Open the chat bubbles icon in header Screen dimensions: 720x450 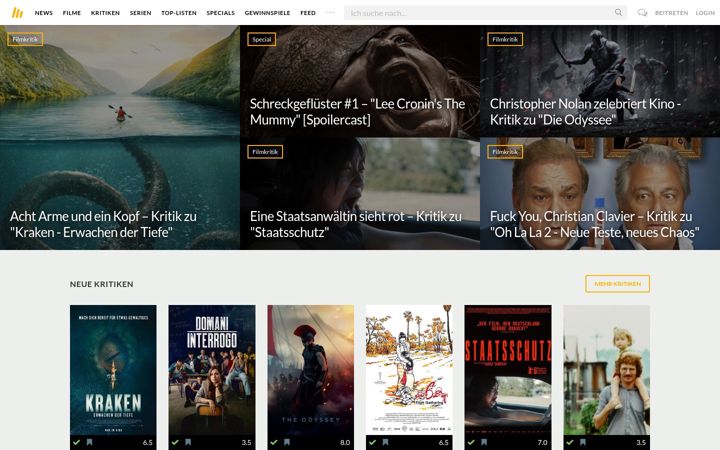[x=642, y=13]
